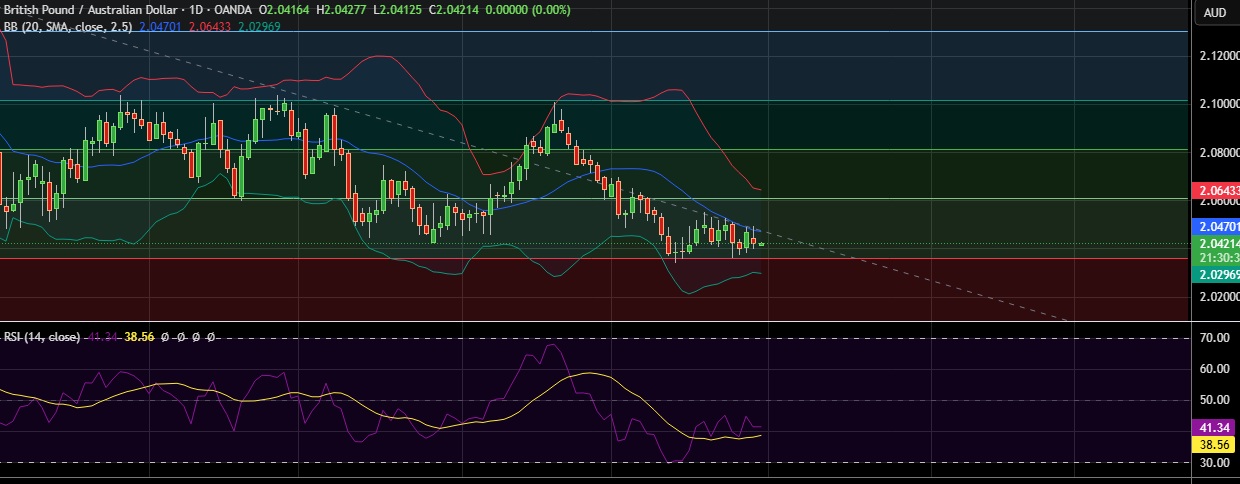Click the yellow 38.56 value in RSI legend
The height and width of the screenshot is (484, 1240).
coord(138,338)
